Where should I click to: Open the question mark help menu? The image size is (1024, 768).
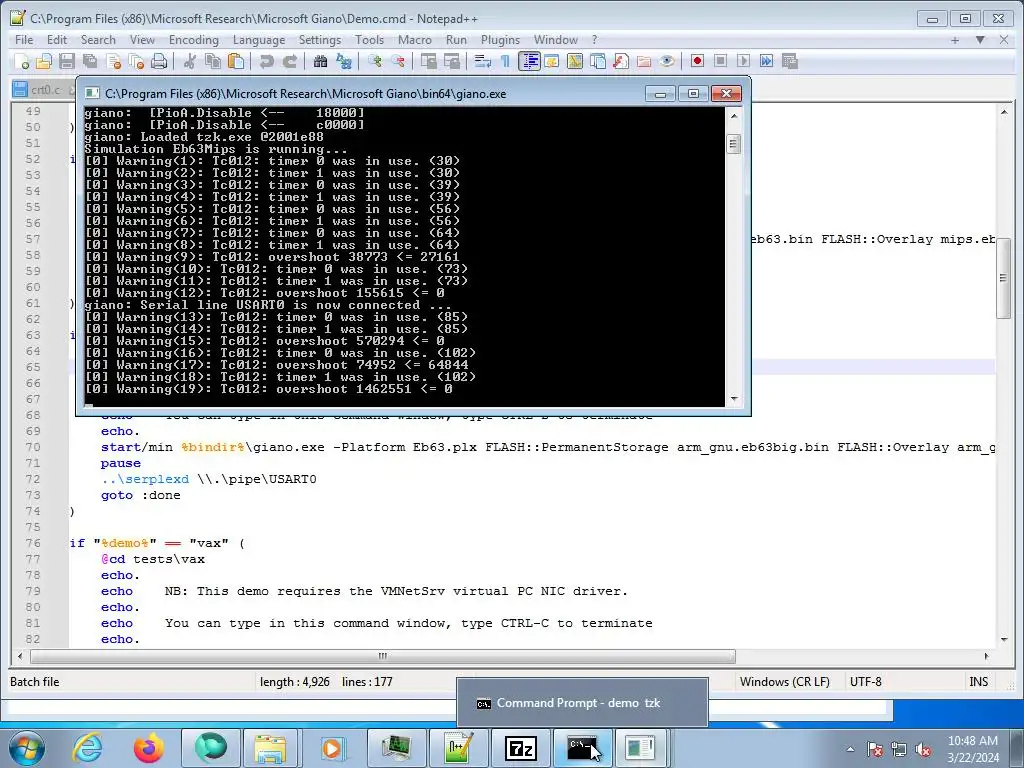pyautogui.click(x=594, y=40)
